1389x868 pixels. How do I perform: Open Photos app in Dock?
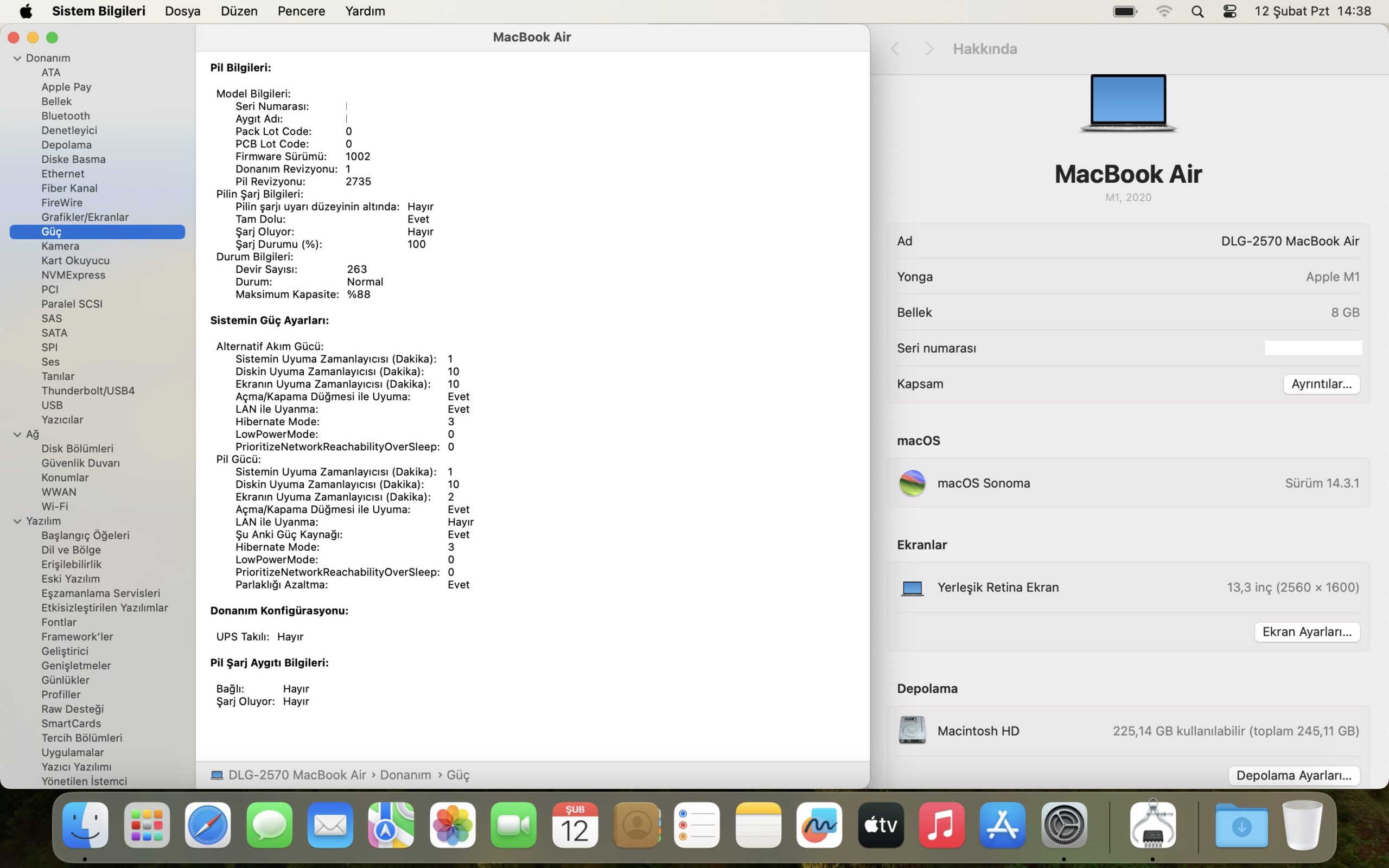(453, 825)
